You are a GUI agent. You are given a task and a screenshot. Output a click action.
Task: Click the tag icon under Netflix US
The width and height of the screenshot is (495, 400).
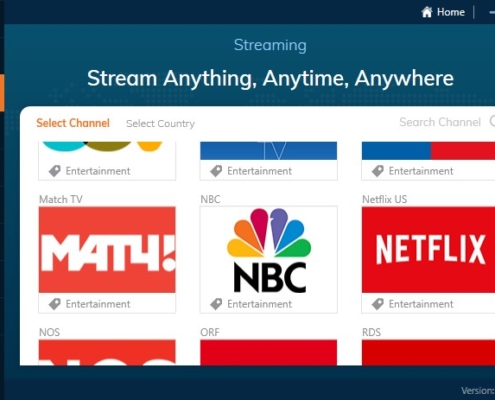click(x=377, y=304)
